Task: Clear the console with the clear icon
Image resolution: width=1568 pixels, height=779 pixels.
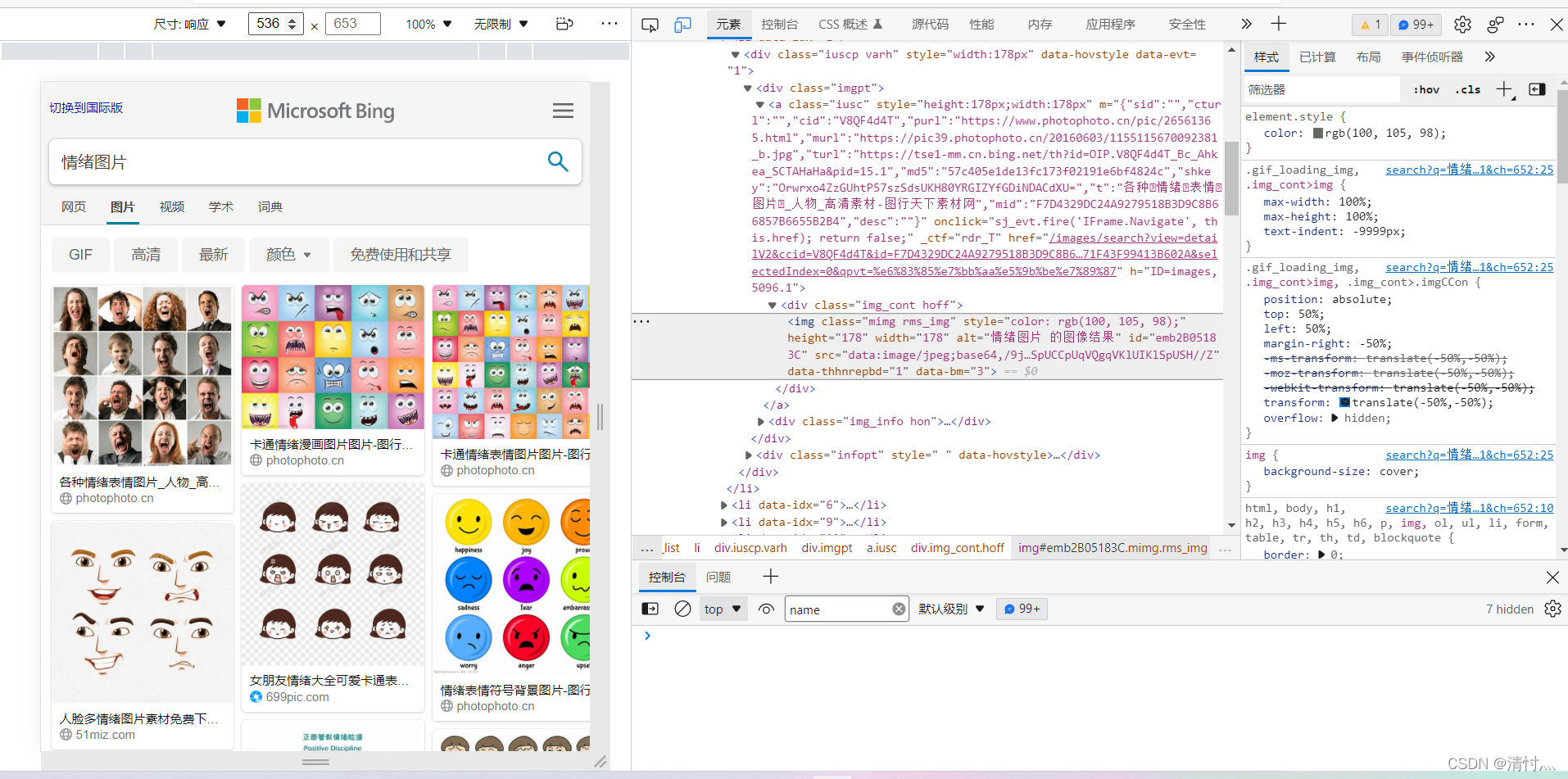Action: point(682,609)
